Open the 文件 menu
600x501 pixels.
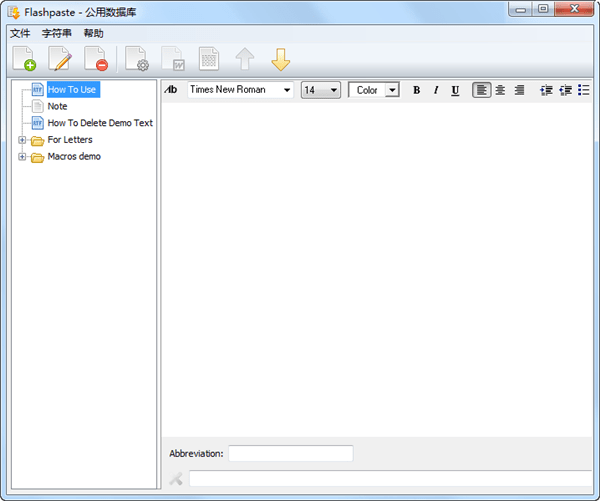click(20, 33)
